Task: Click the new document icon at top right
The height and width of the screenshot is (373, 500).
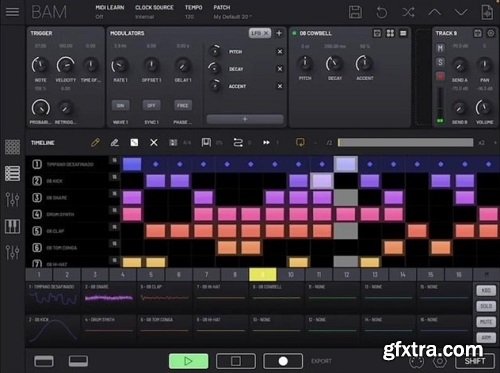Action: click(x=487, y=12)
